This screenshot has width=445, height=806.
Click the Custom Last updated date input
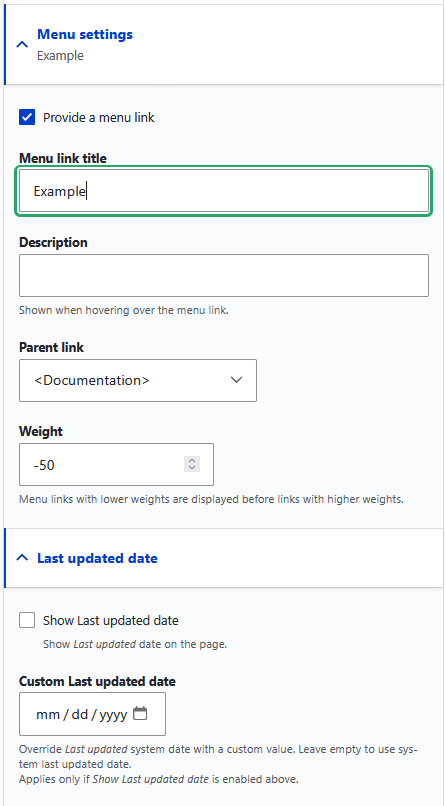click(92, 714)
